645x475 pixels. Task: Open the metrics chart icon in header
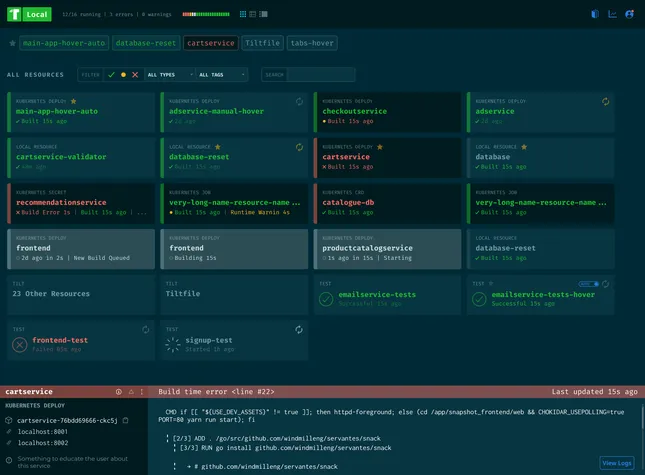pyautogui.click(x=613, y=14)
